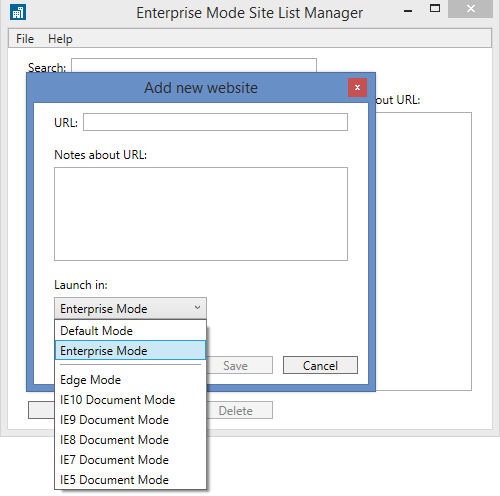The height and width of the screenshot is (496, 500).
Task: Click the Save button in dialog
Action: coord(239,365)
